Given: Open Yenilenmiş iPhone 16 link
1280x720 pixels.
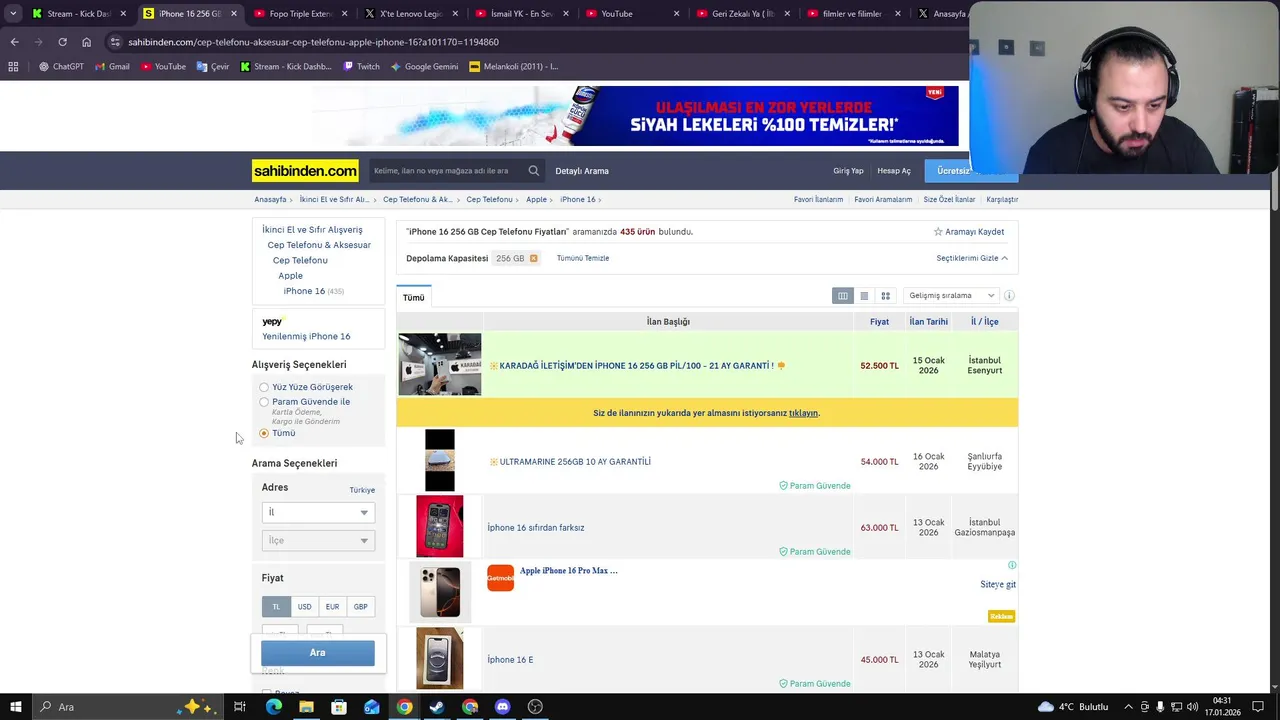Looking at the screenshot, I should pos(306,337).
